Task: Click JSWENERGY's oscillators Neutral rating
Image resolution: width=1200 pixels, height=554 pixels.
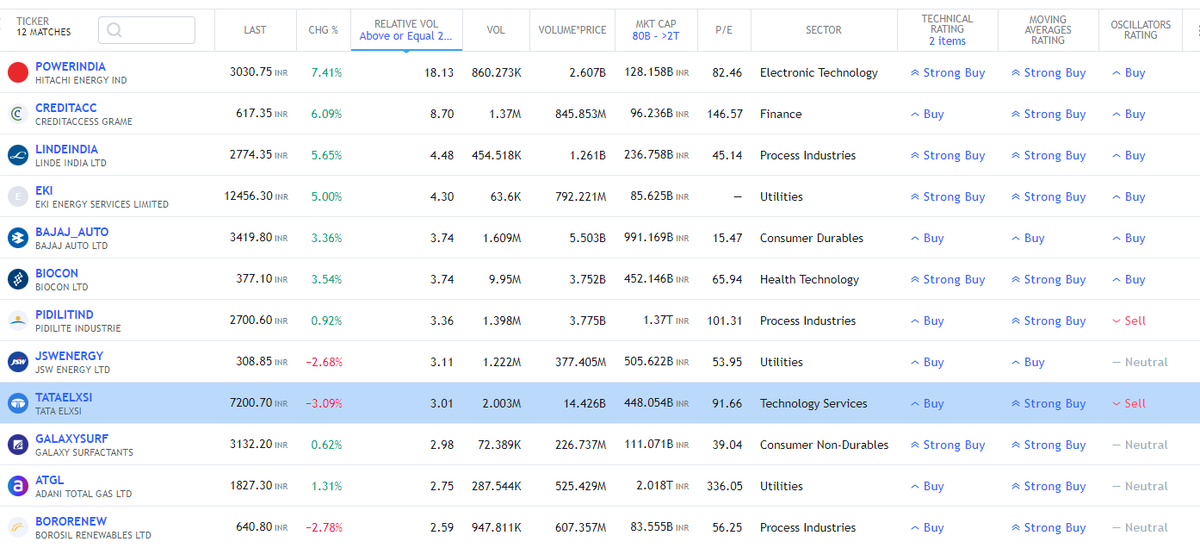Action: pyautogui.click(x=1139, y=362)
